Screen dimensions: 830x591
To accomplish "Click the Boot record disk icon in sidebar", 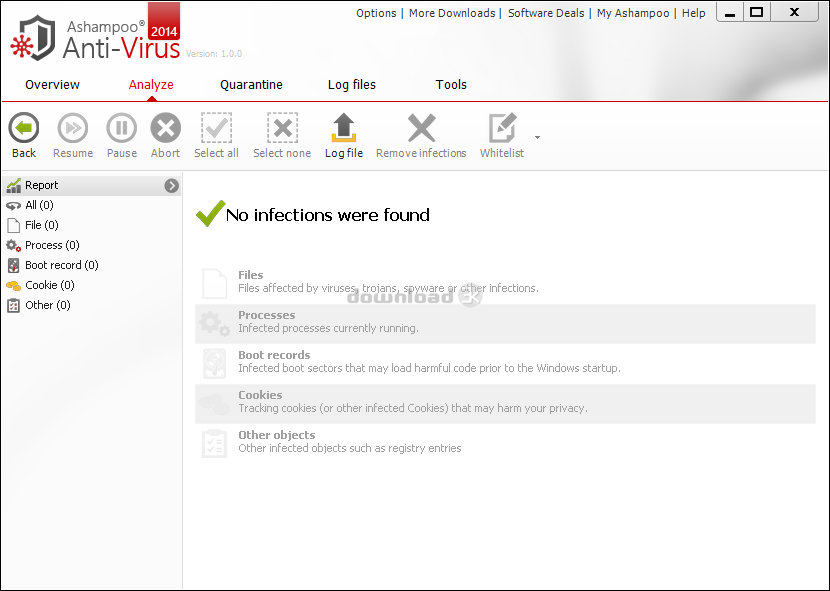I will pyautogui.click(x=14, y=265).
